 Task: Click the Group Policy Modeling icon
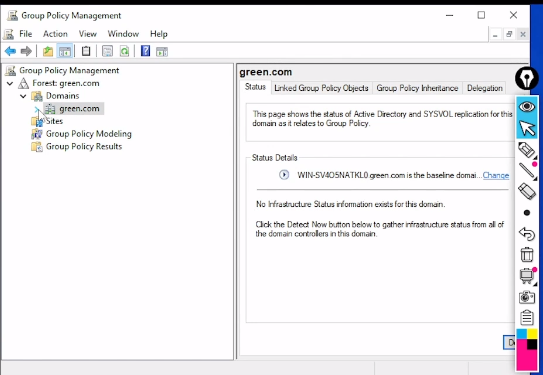click(x=37, y=134)
